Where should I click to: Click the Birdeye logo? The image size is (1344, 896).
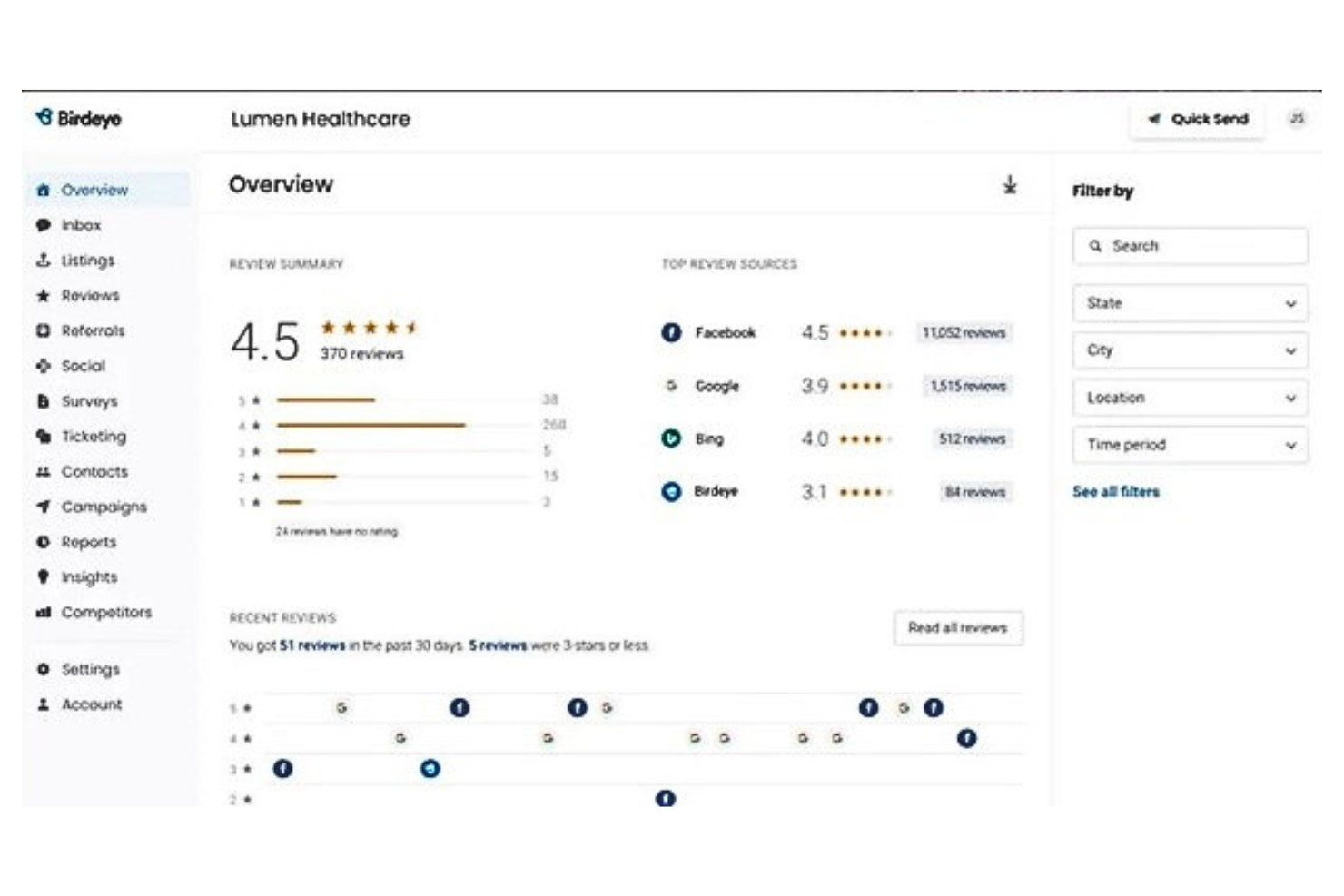pyautogui.click(x=78, y=118)
